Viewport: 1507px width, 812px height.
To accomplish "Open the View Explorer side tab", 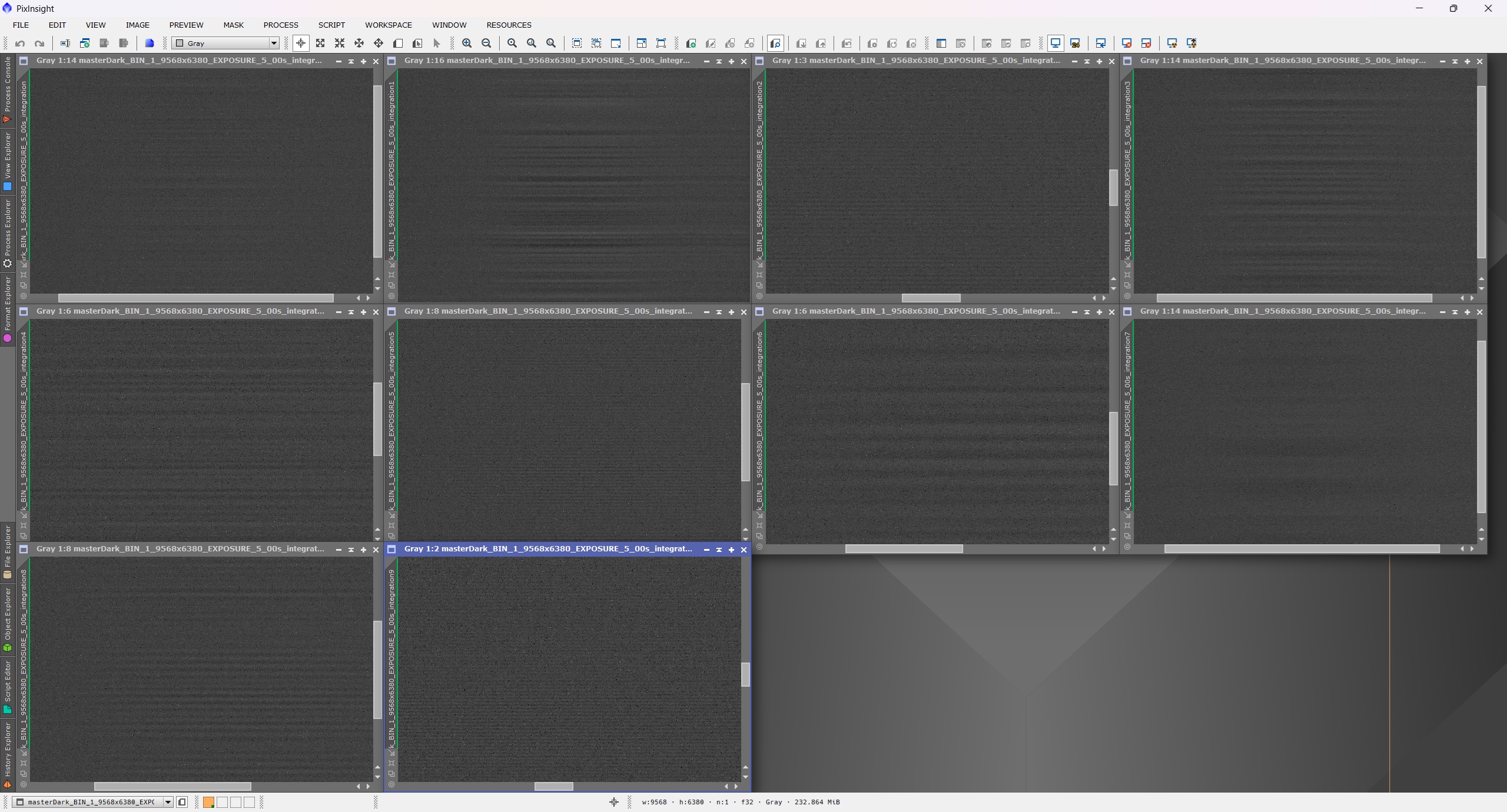I will click(x=8, y=161).
